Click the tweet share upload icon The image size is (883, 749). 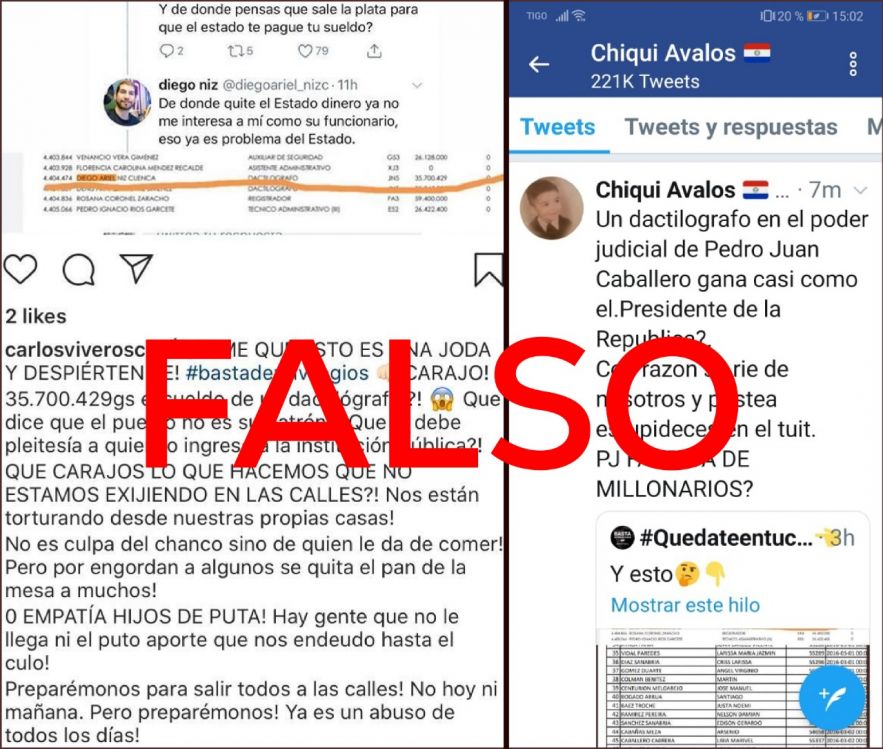(x=374, y=51)
